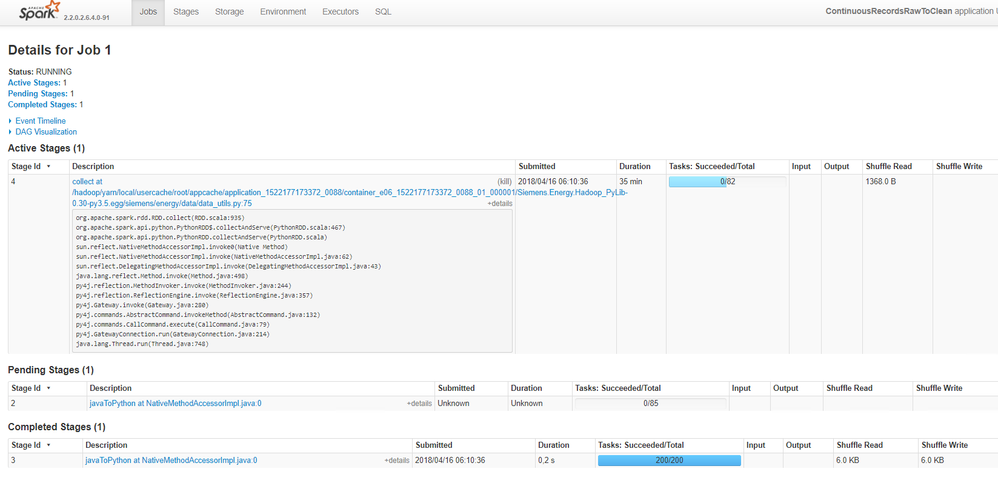The height and width of the screenshot is (483, 998).
Task: Switch to the Stages tab
Action: 186,12
